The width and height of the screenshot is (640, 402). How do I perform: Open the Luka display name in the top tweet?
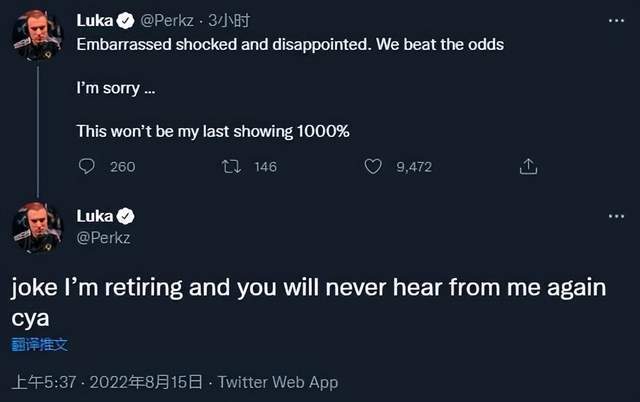[x=95, y=20]
